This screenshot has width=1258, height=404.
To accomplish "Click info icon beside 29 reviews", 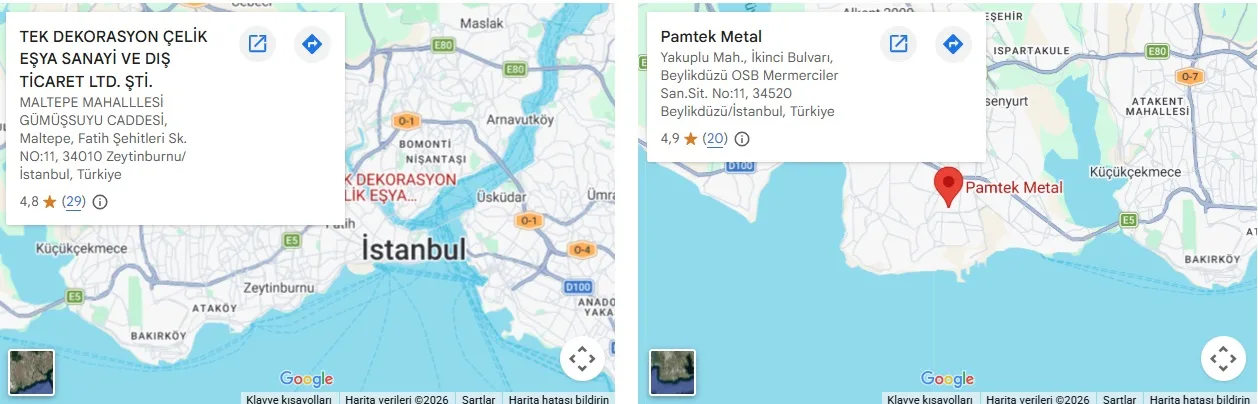I will click(x=100, y=202).
